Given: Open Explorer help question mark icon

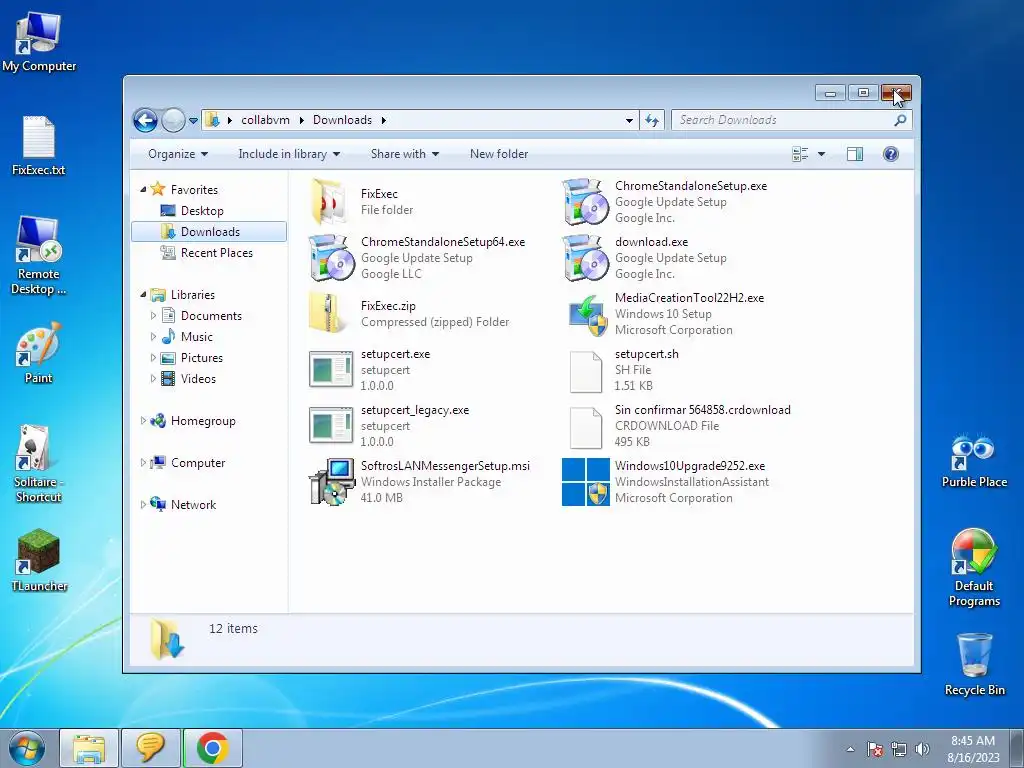Looking at the screenshot, I should click(891, 154).
